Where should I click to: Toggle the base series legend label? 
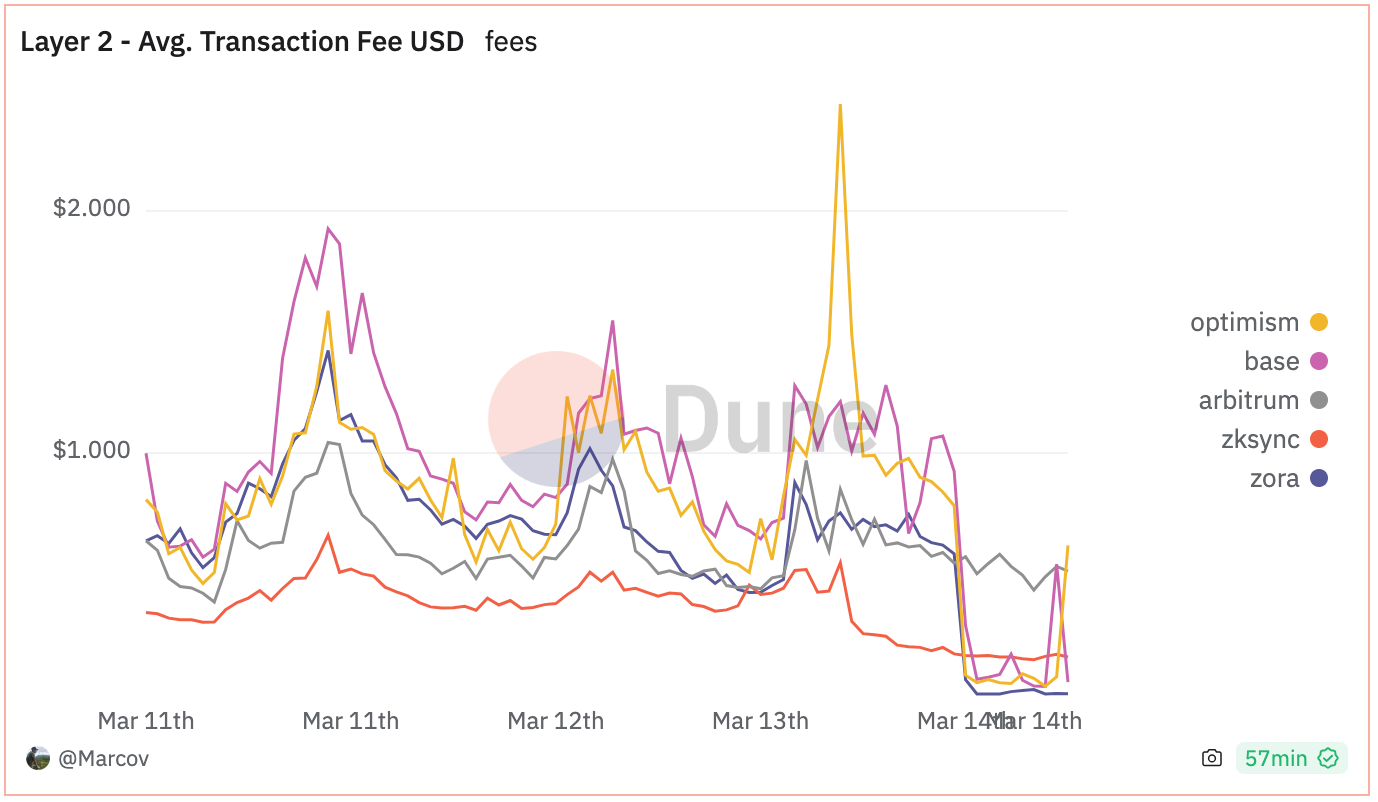coord(1271,361)
